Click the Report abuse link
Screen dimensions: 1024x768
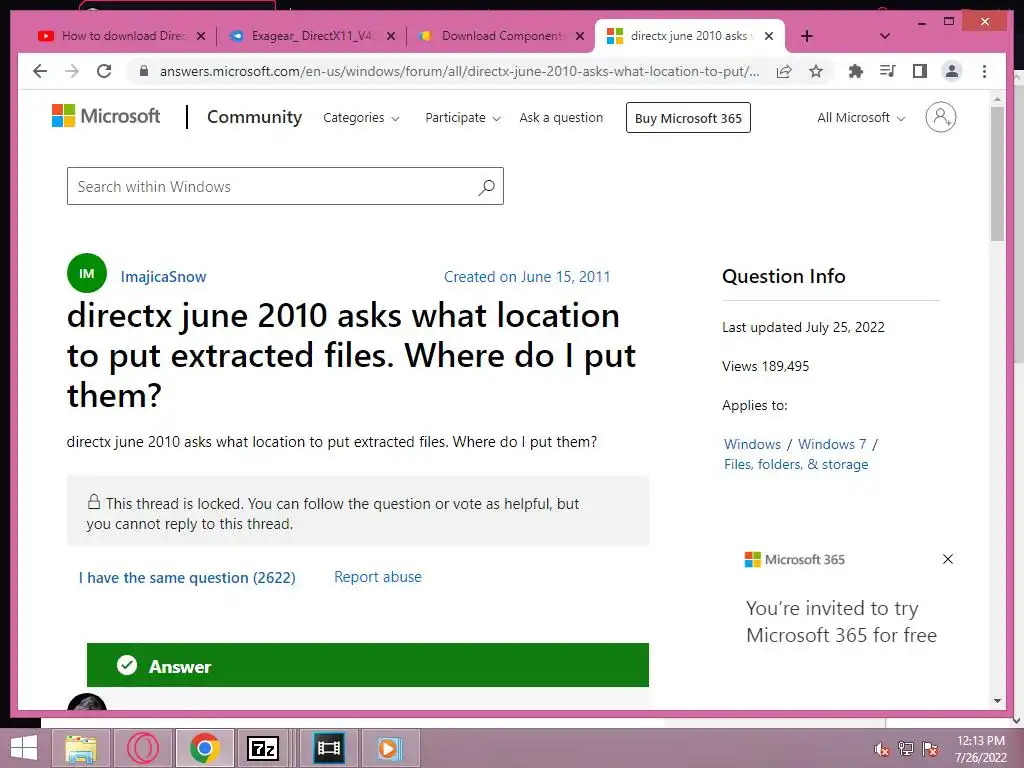(377, 577)
